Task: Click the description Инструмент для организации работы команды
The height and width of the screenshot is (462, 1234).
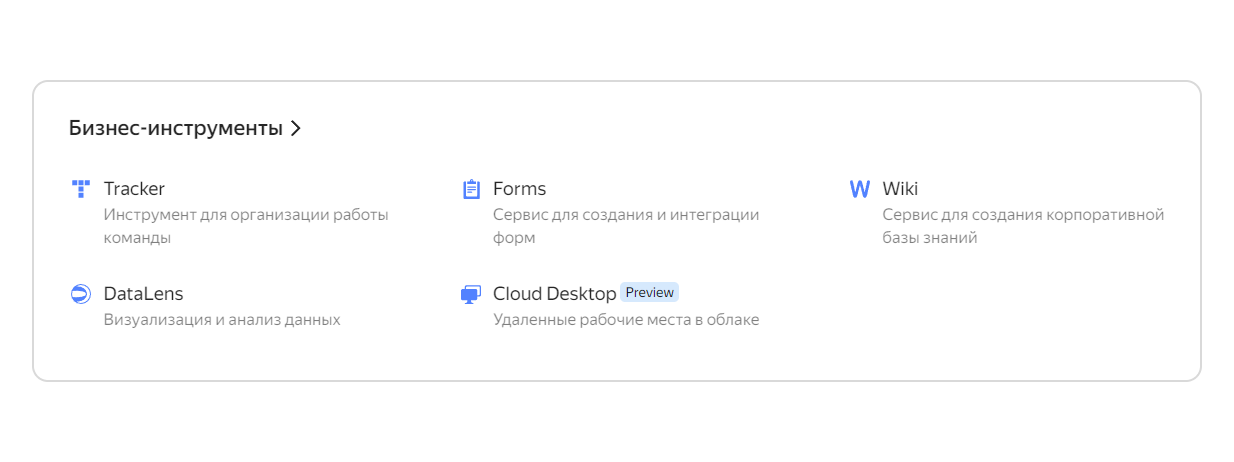Action: [246, 226]
